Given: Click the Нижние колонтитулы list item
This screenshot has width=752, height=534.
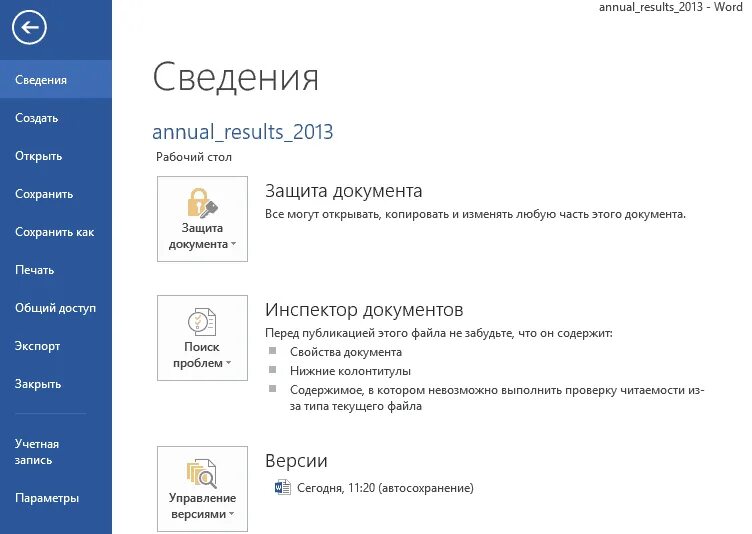Looking at the screenshot, I should [x=350, y=371].
